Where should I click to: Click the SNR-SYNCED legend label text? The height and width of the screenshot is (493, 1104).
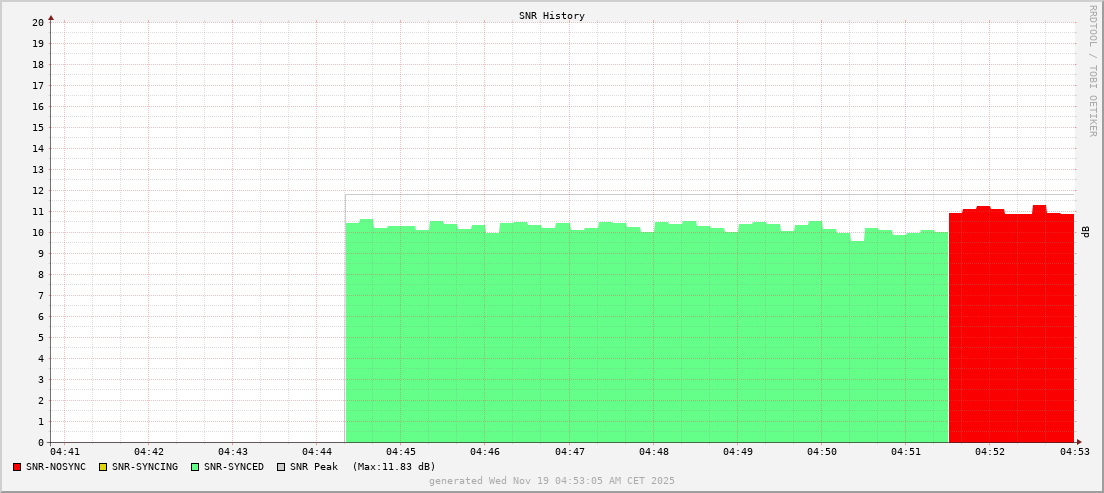point(234,467)
